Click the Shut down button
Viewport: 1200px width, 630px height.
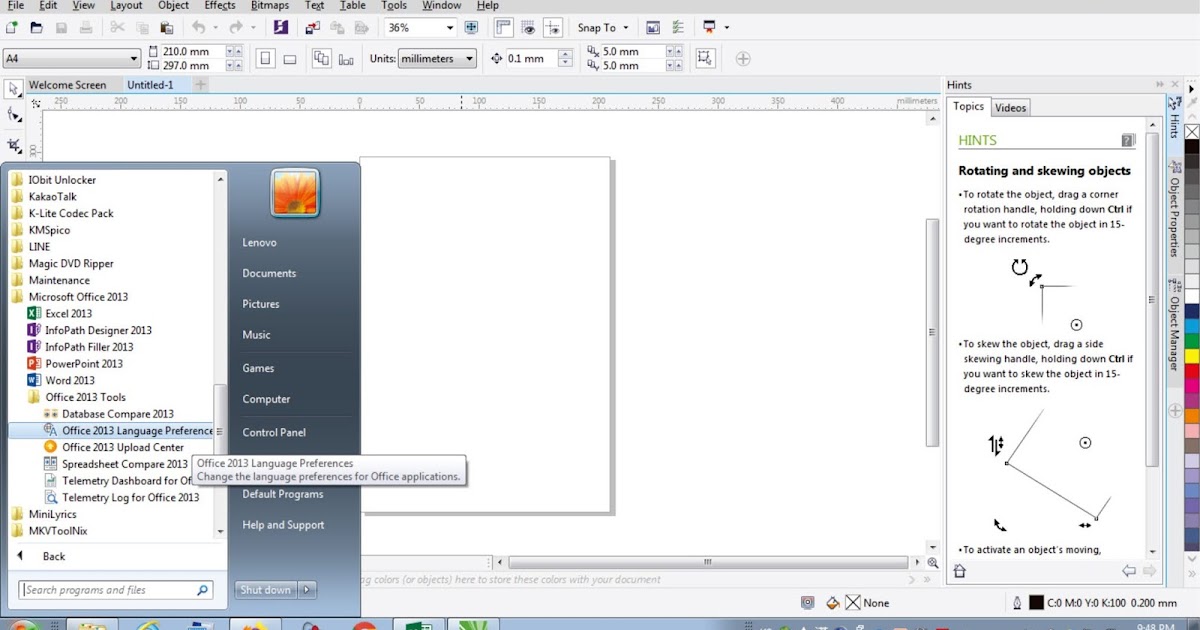(265, 590)
